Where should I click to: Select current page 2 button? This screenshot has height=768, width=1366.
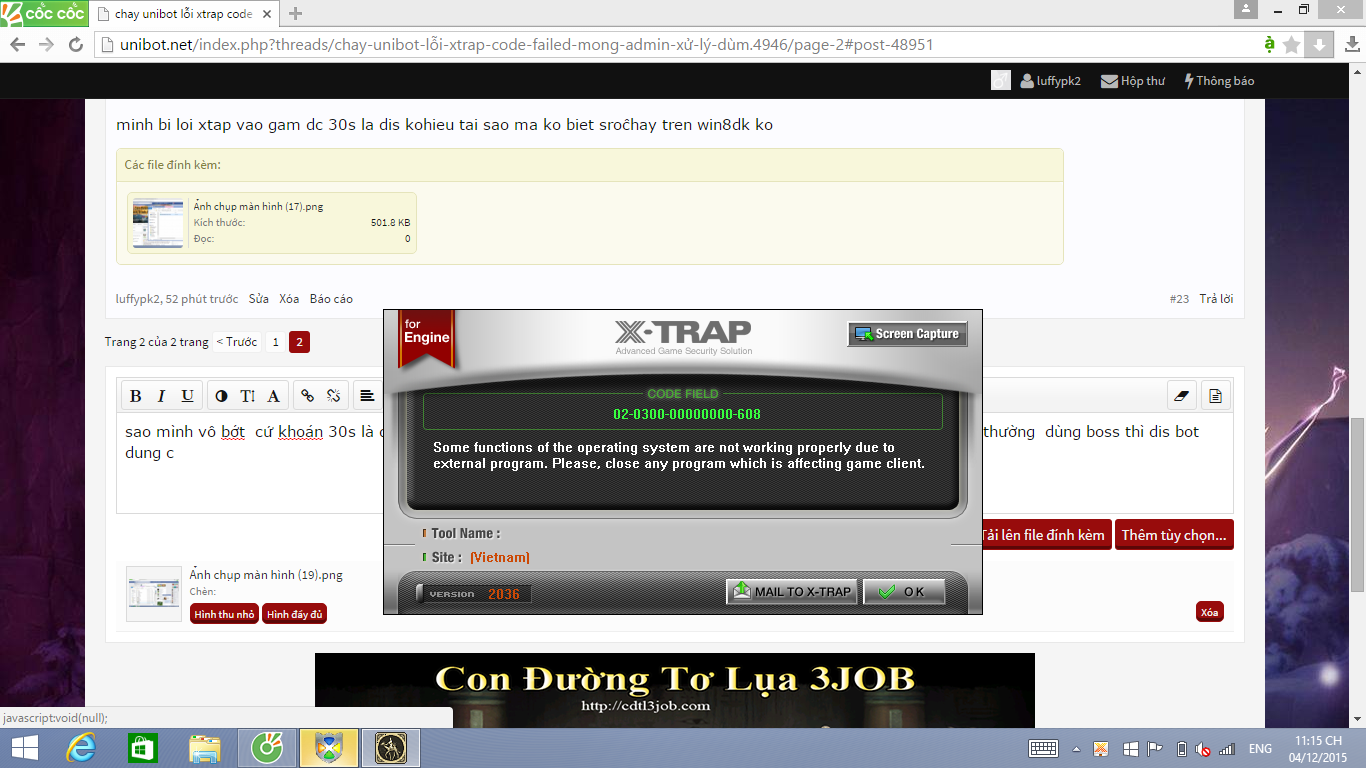tap(299, 342)
